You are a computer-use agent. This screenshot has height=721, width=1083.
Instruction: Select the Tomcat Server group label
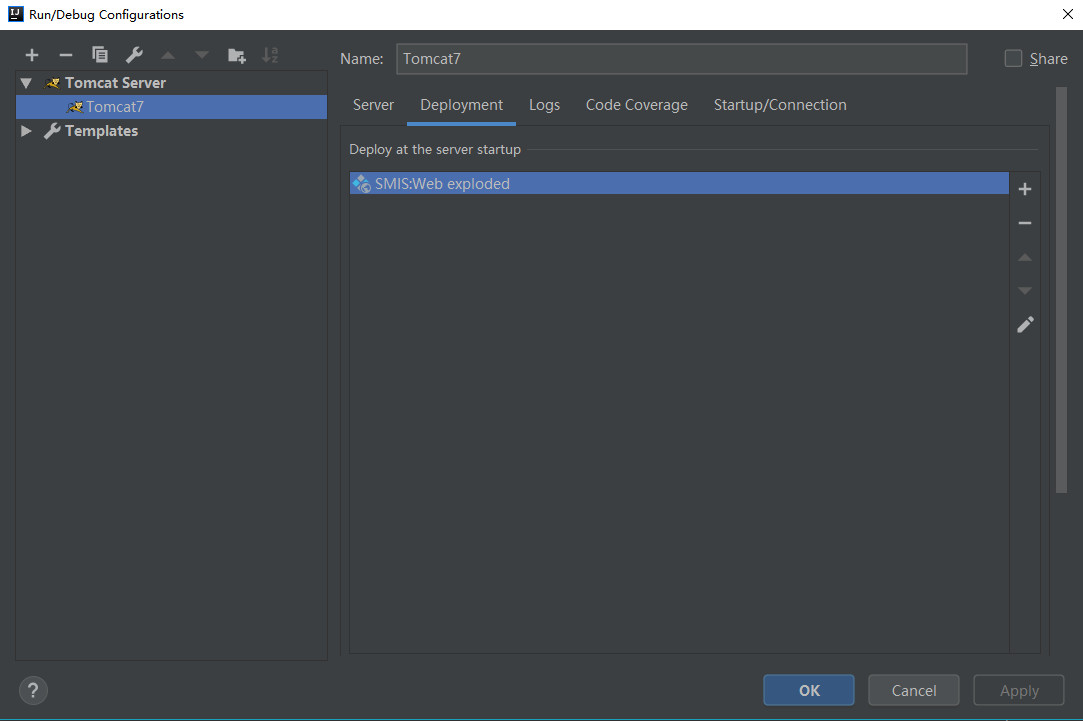(115, 83)
